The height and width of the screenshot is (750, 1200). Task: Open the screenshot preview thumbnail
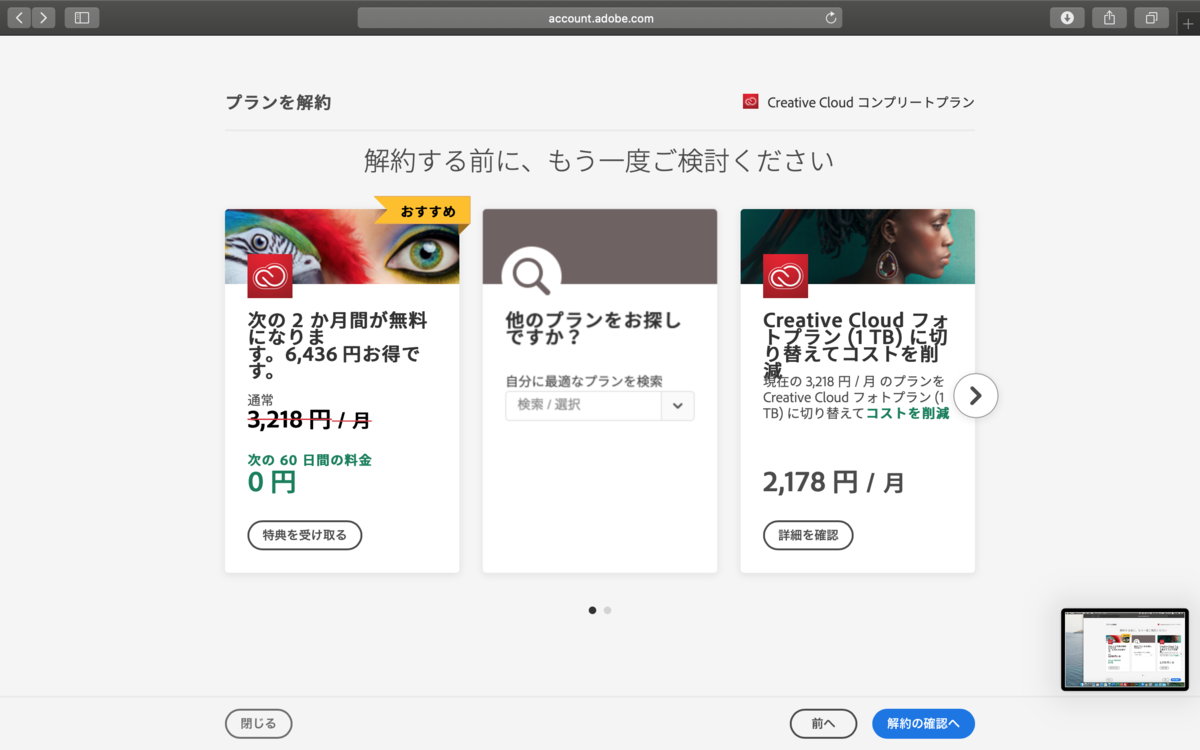tap(1125, 649)
